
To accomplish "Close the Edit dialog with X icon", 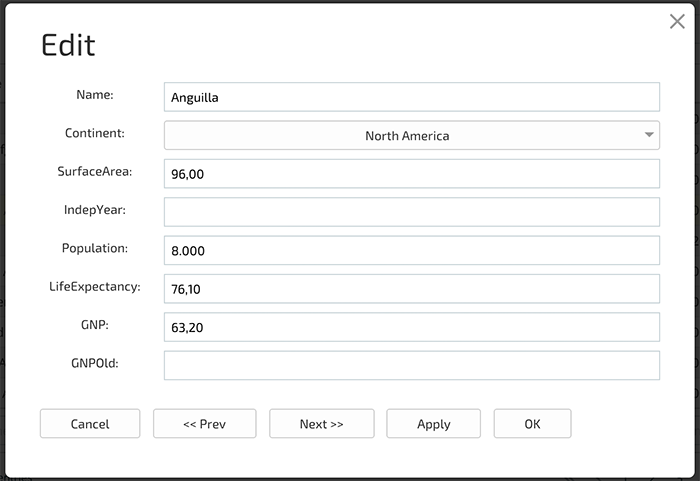I will point(677,21).
